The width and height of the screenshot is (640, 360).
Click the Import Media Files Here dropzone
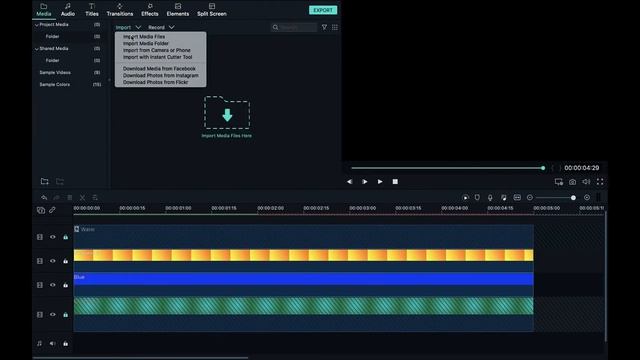click(227, 117)
